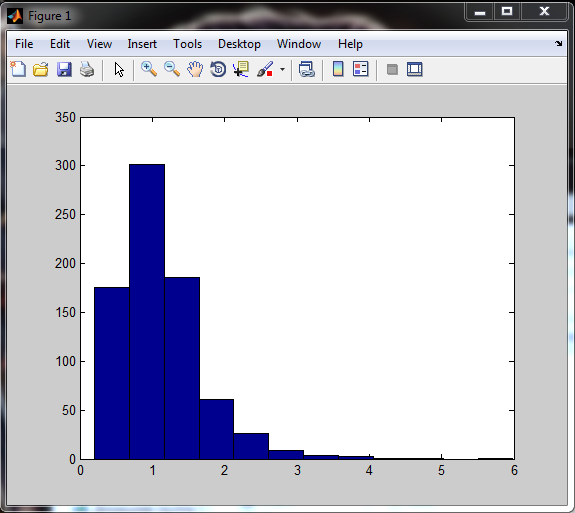The width and height of the screenshot is (575, 513).
Task: Click the third histogram bar near 185
Action: point(182,368)
